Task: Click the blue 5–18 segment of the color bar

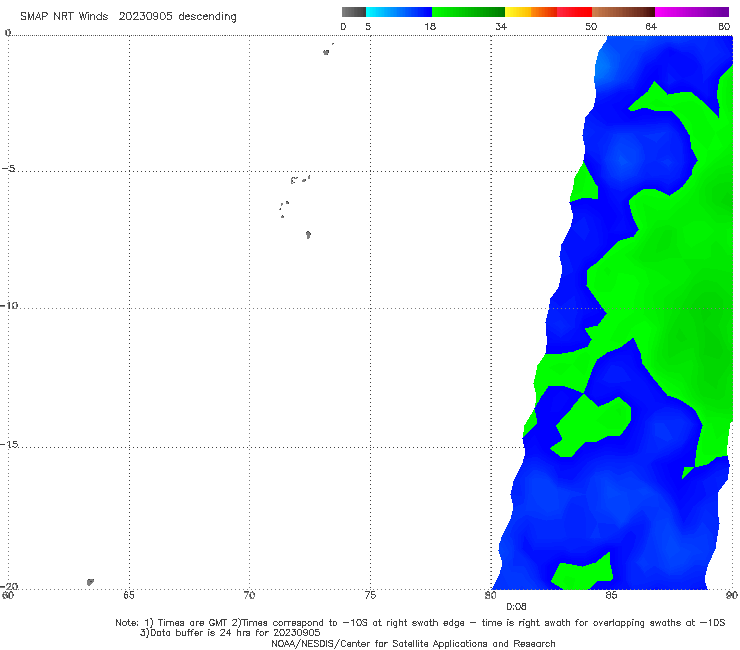Action: coord(399,12)
